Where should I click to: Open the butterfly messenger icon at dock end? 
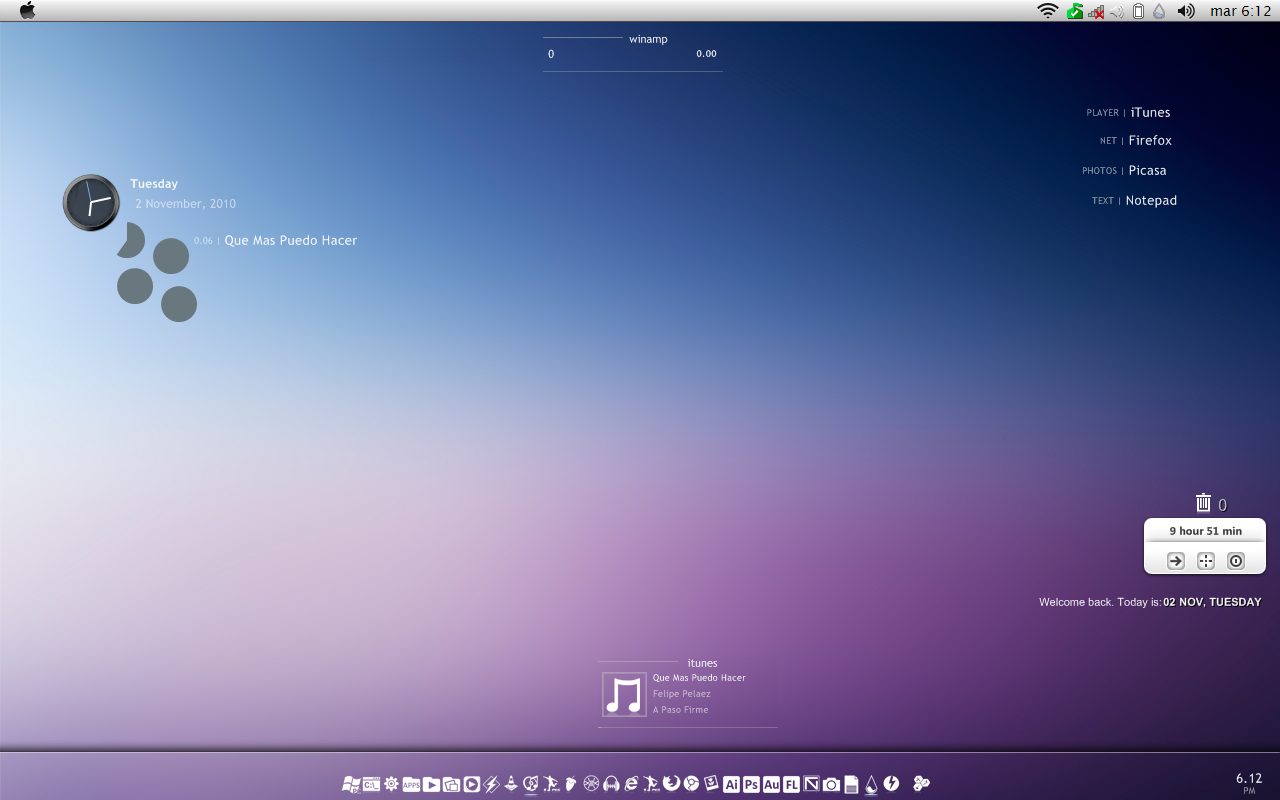click(921, 784)
